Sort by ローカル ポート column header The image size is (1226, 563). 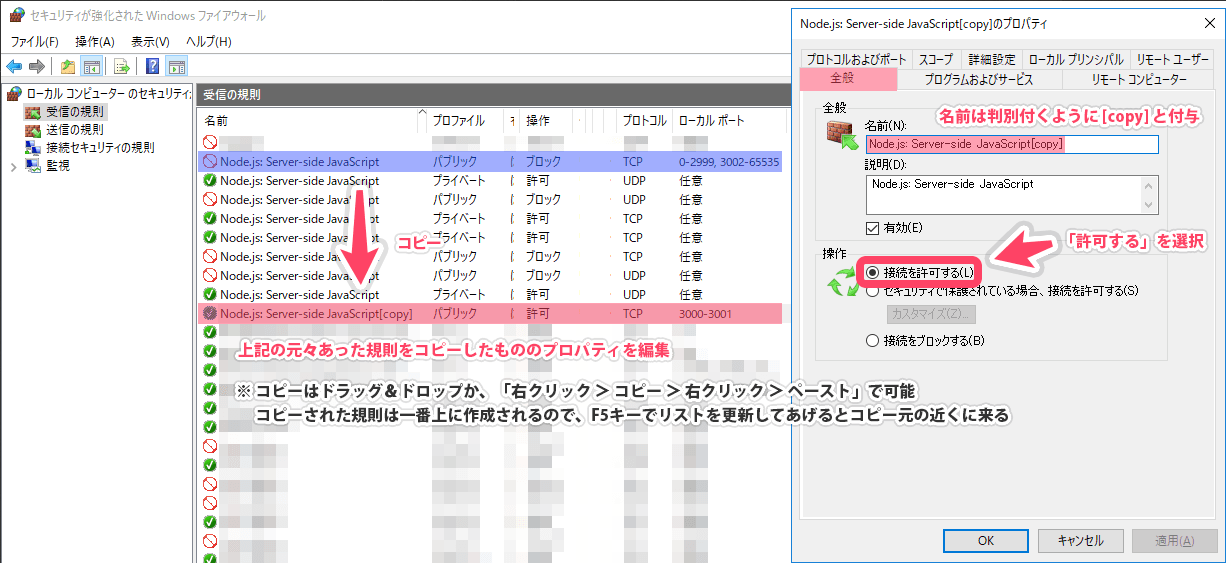click(x=727, y=120)
